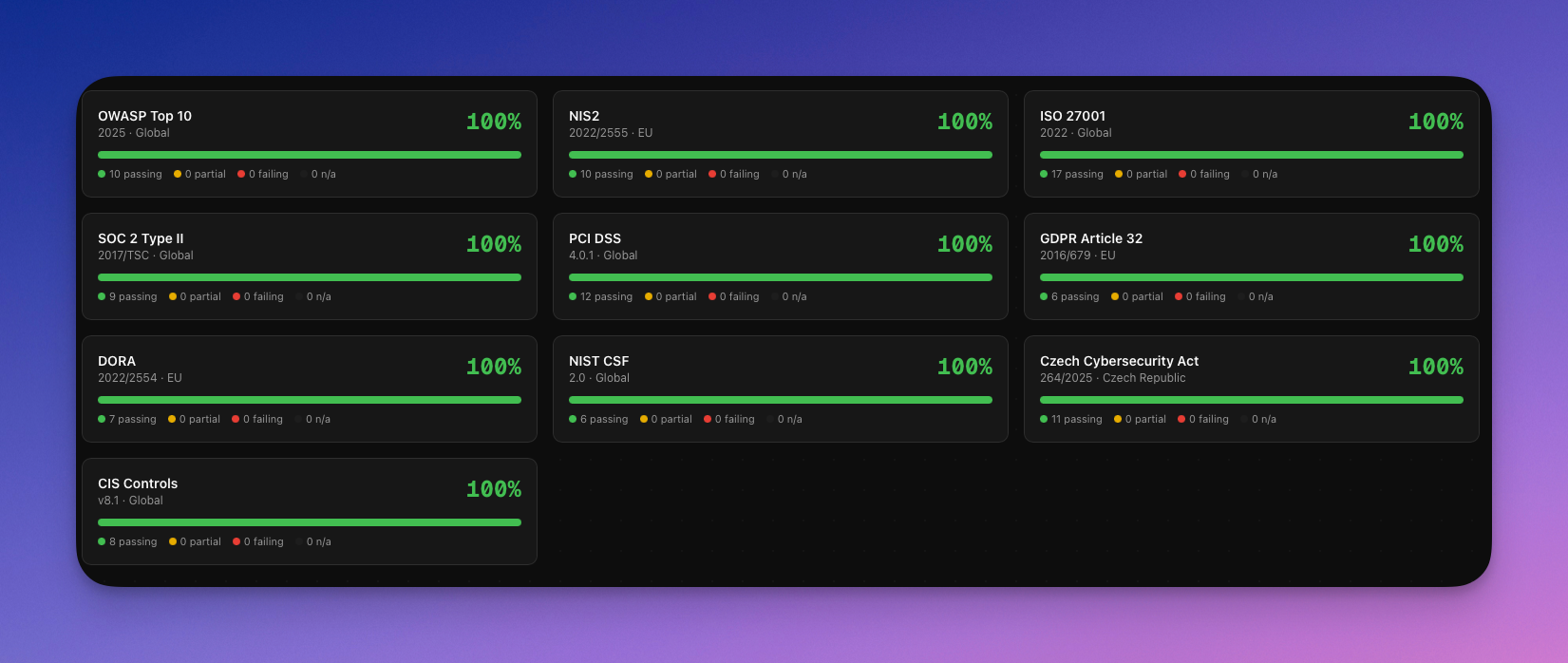Image resolution: width=1568 pixels, height=663 pixels.
Task: Open the ISO 27001 framework title
Action: 1072,116
